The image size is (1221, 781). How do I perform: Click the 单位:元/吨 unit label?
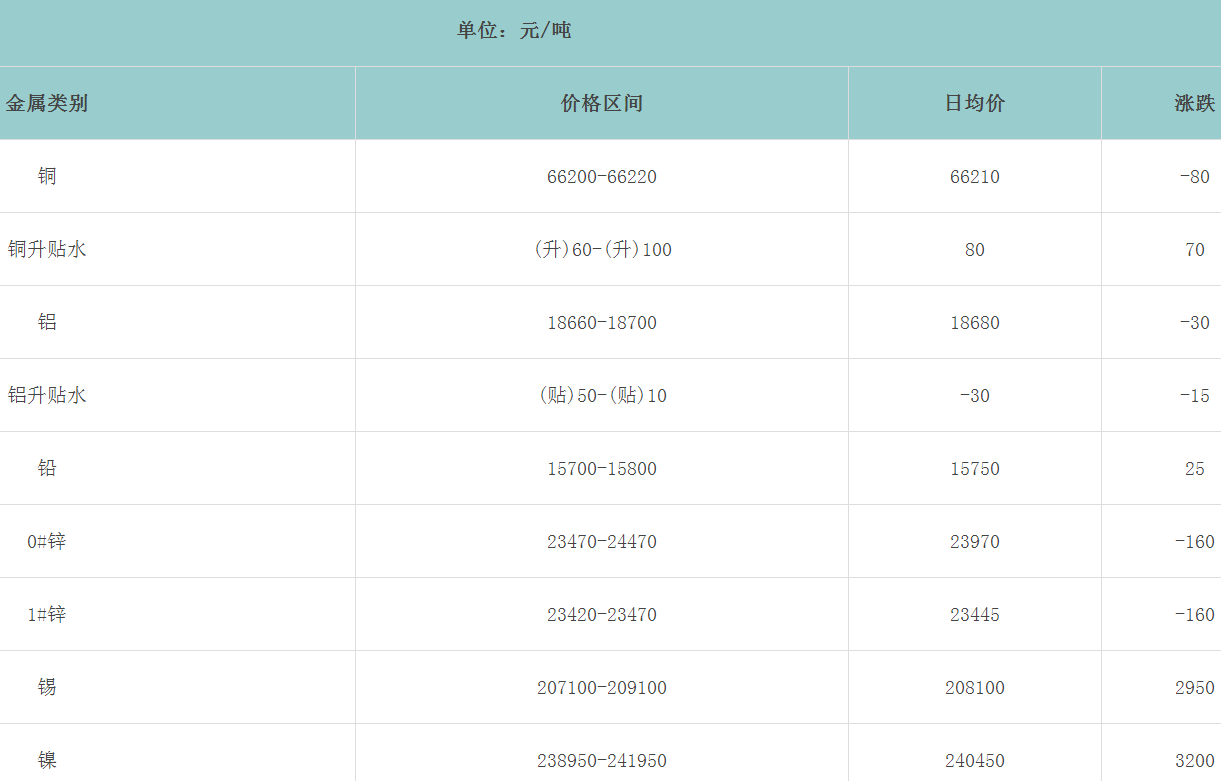[x=514, y=31]
